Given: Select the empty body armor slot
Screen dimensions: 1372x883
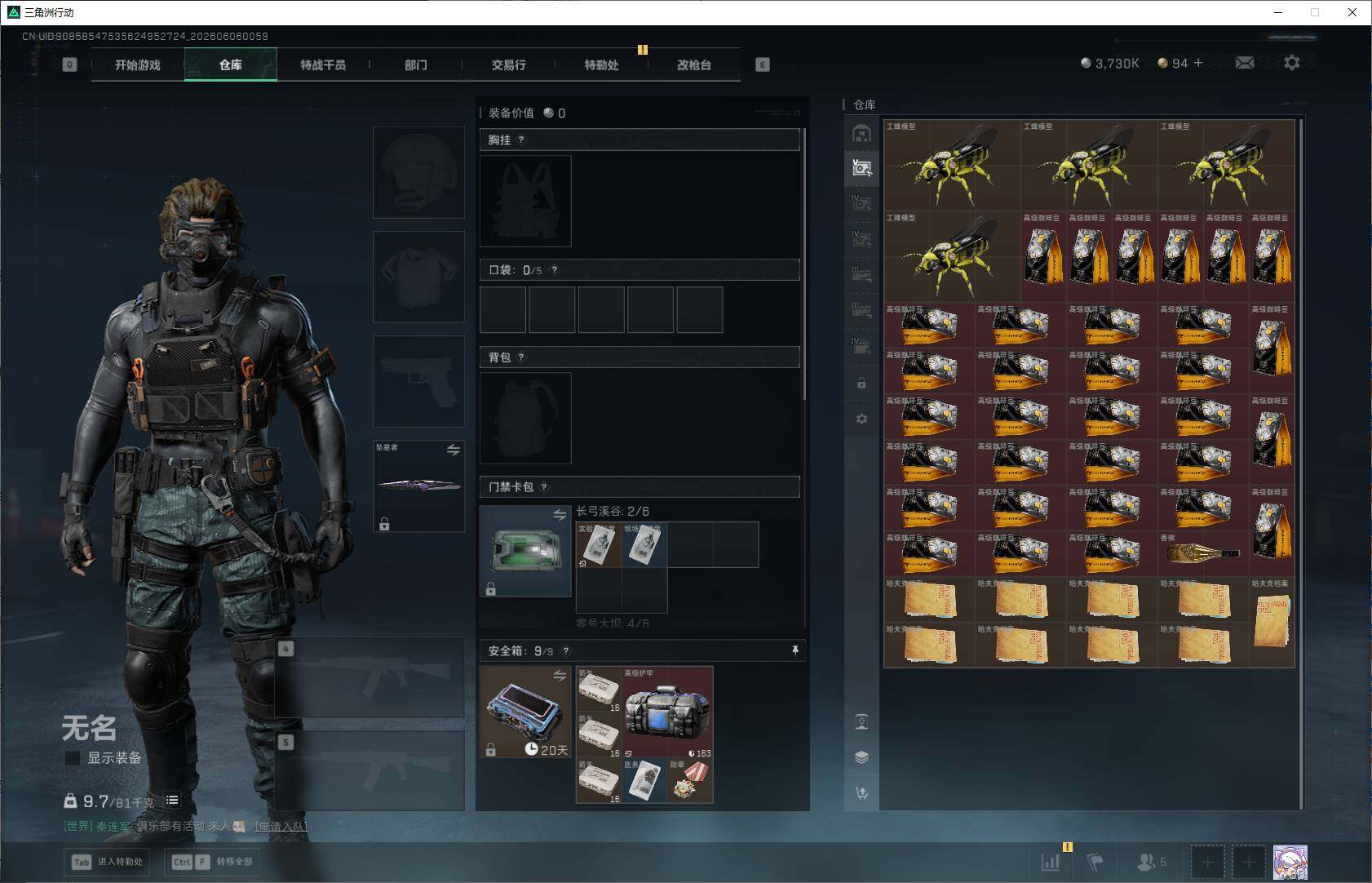Looking at the screenshot, I should pos(418,277).
